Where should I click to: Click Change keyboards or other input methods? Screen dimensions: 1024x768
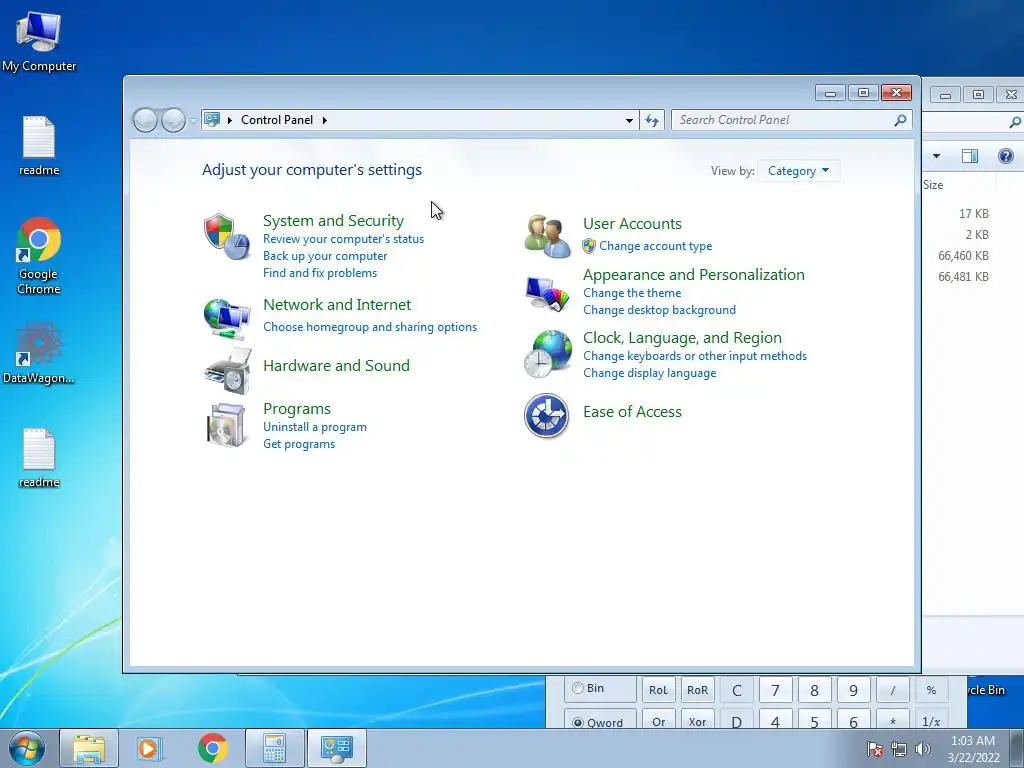pos(695,356)
